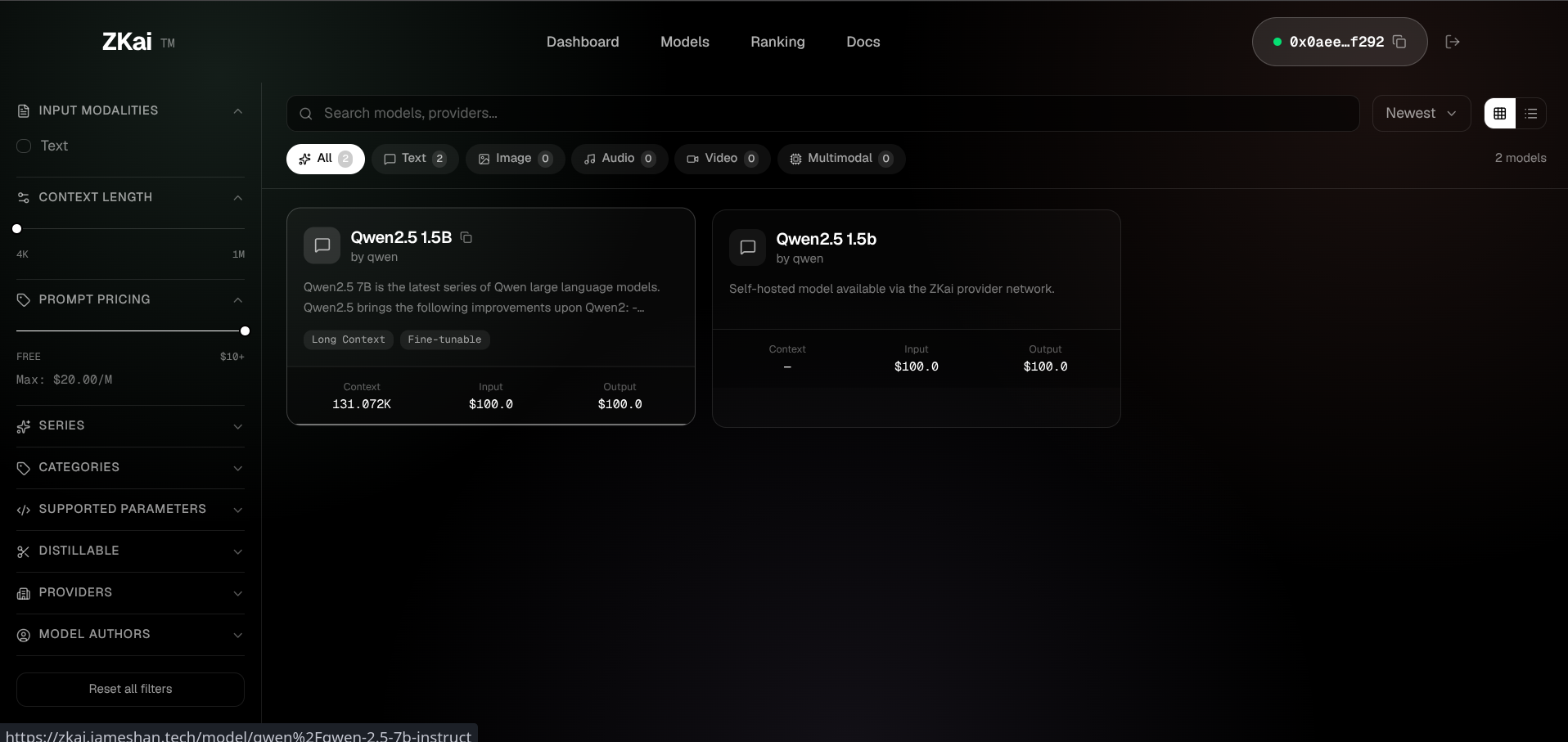Click the "Max: $20.00/M" price text
Image resolution: width=1568 pixels, height=742 pixels.
coord(65,380)
